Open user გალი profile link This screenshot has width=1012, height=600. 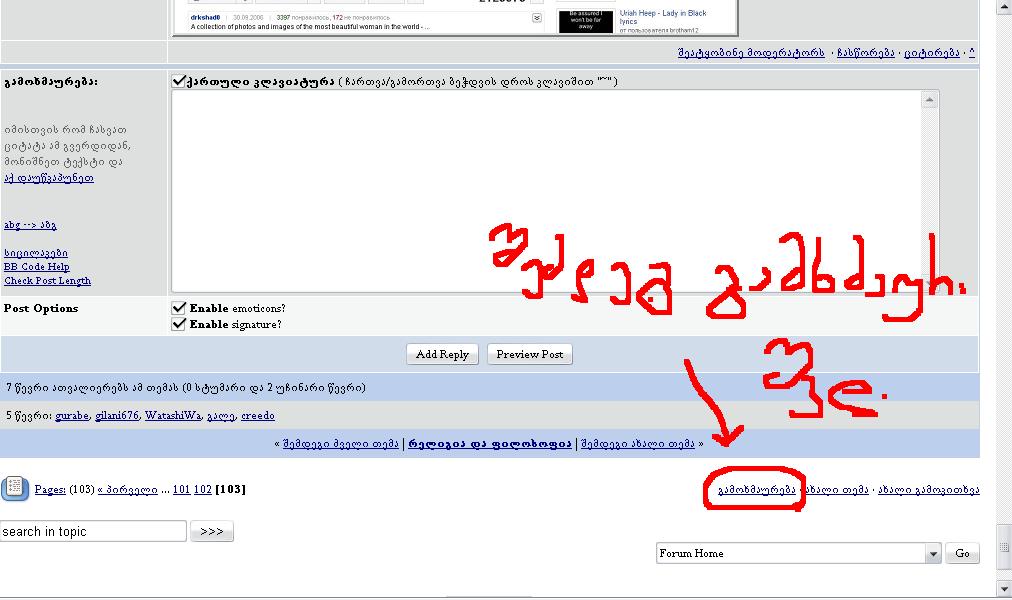pyautogui.click(x=221, y=415)
